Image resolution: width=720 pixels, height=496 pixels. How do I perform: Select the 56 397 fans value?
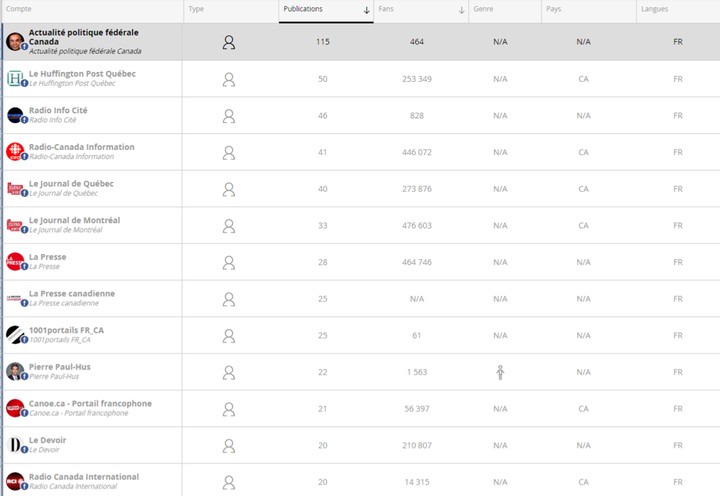point(417,409)
